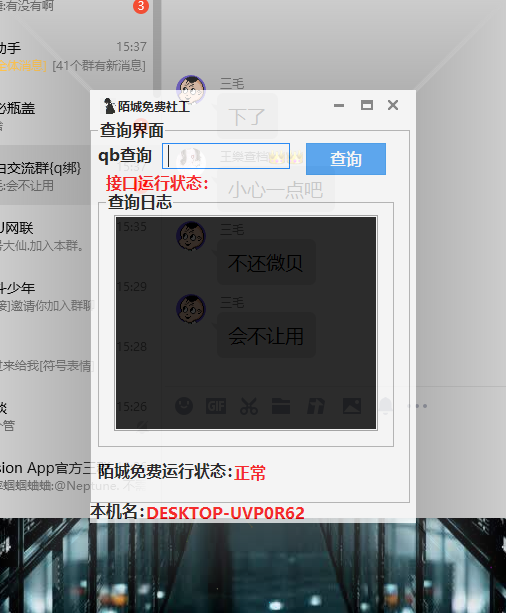This screenshot has height=613, width=506.
Task: Click the 查询界面 group heading
Action: [x=132, y=130]
